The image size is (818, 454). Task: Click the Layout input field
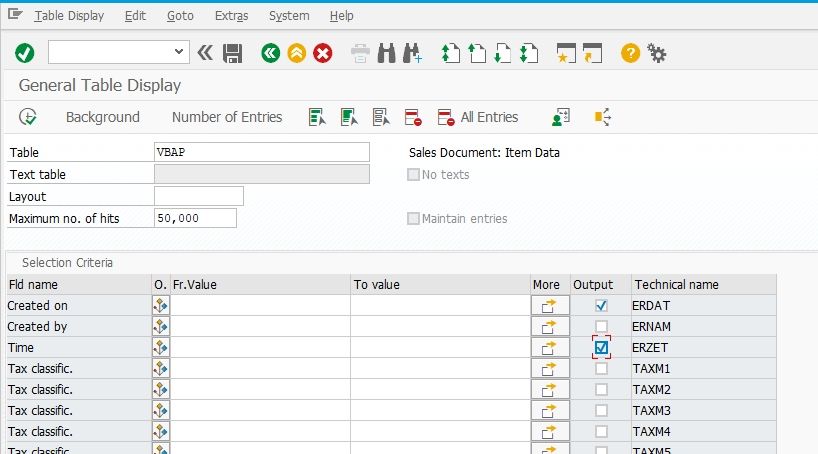pos(199,196)
